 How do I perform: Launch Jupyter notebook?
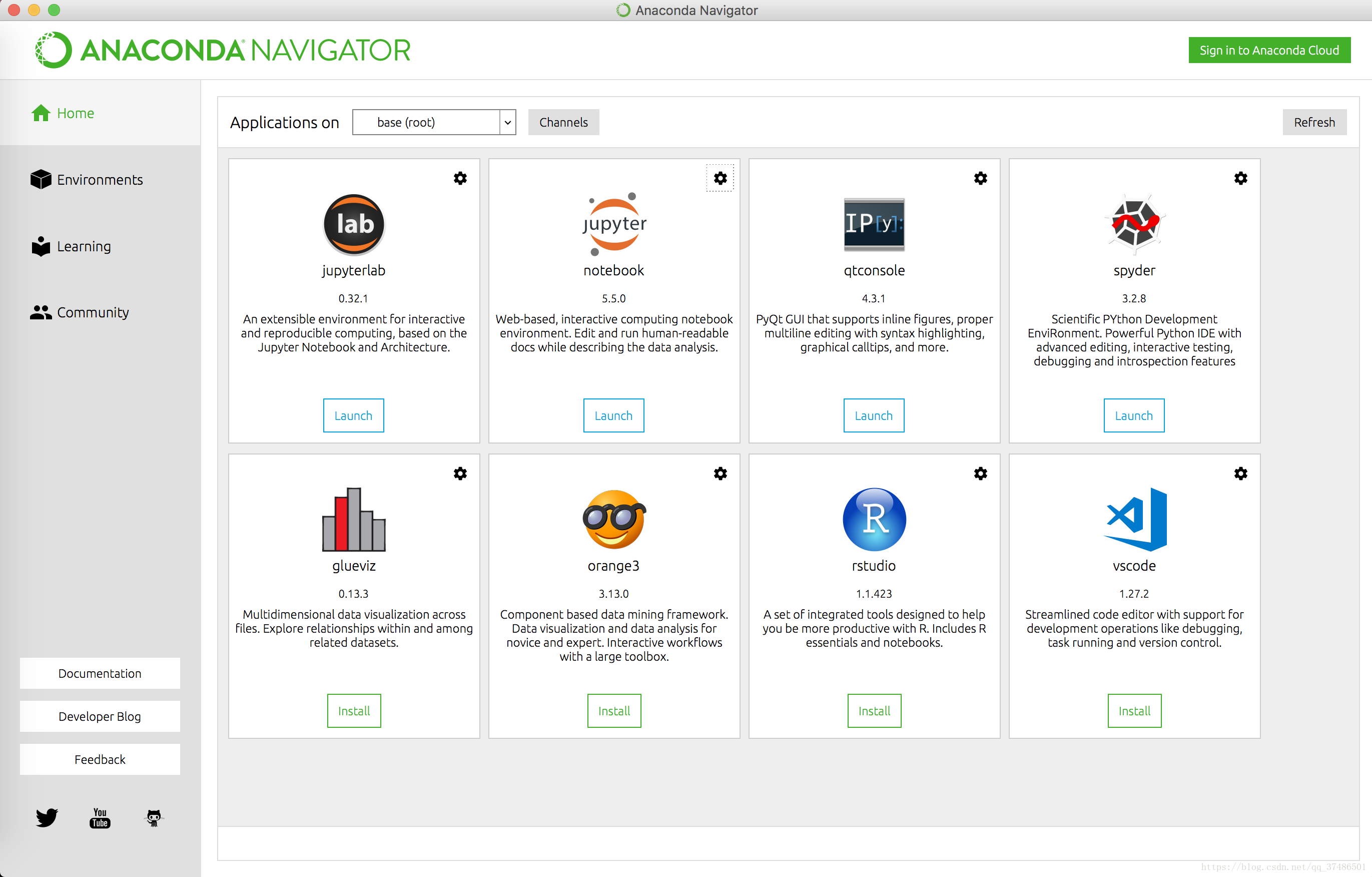point(614,415)
